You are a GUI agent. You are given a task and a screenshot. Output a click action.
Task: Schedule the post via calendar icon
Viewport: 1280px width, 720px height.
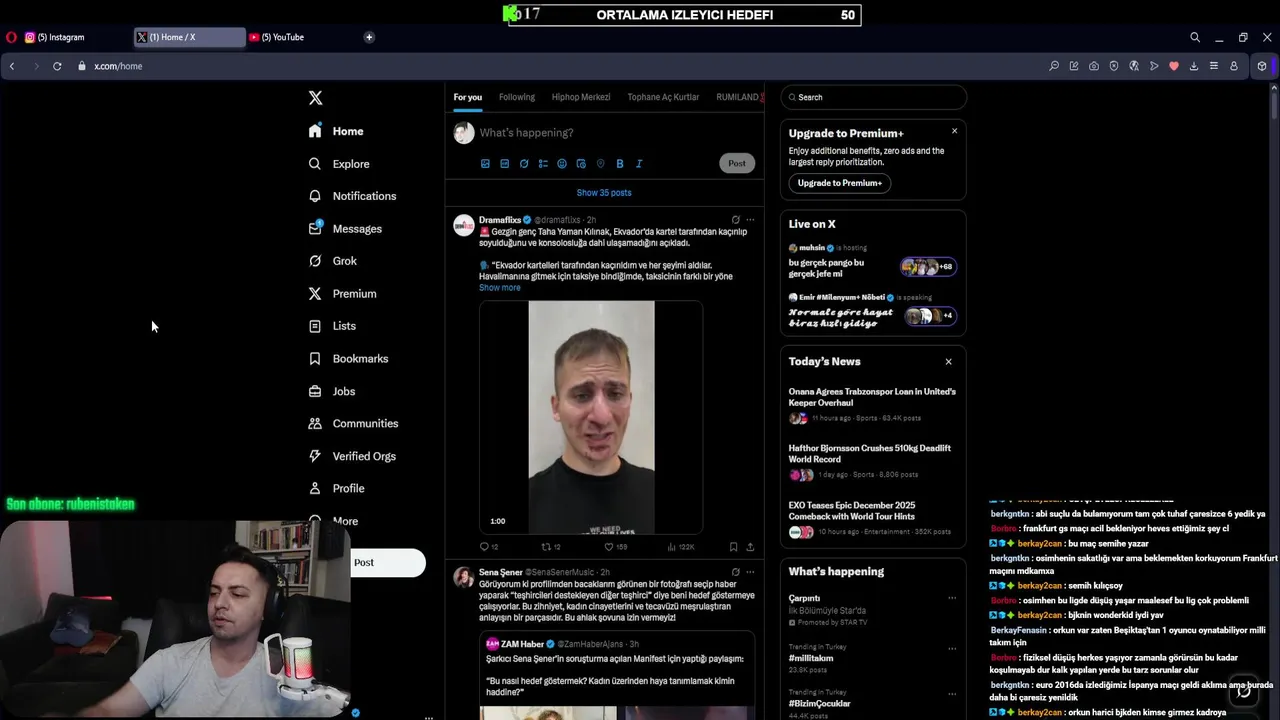(581, 163)
